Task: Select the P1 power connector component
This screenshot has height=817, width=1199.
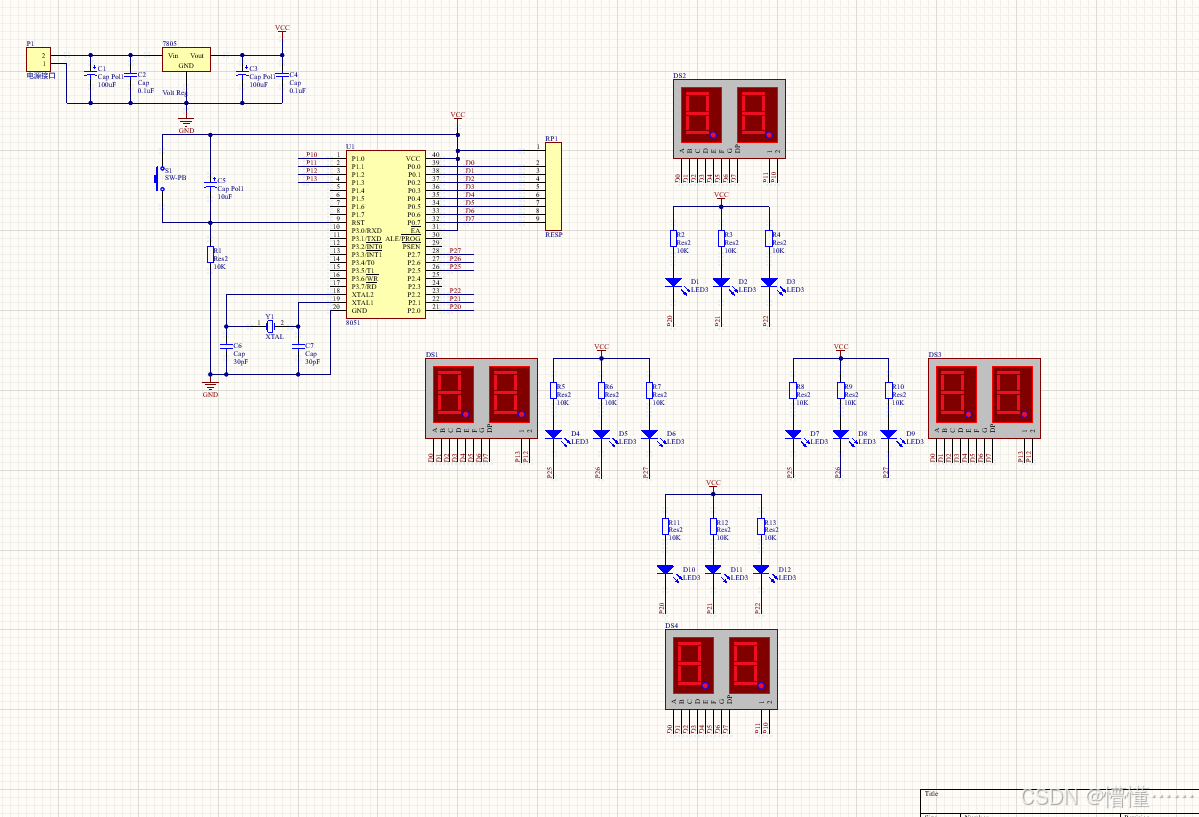Action: pos(38,59)
